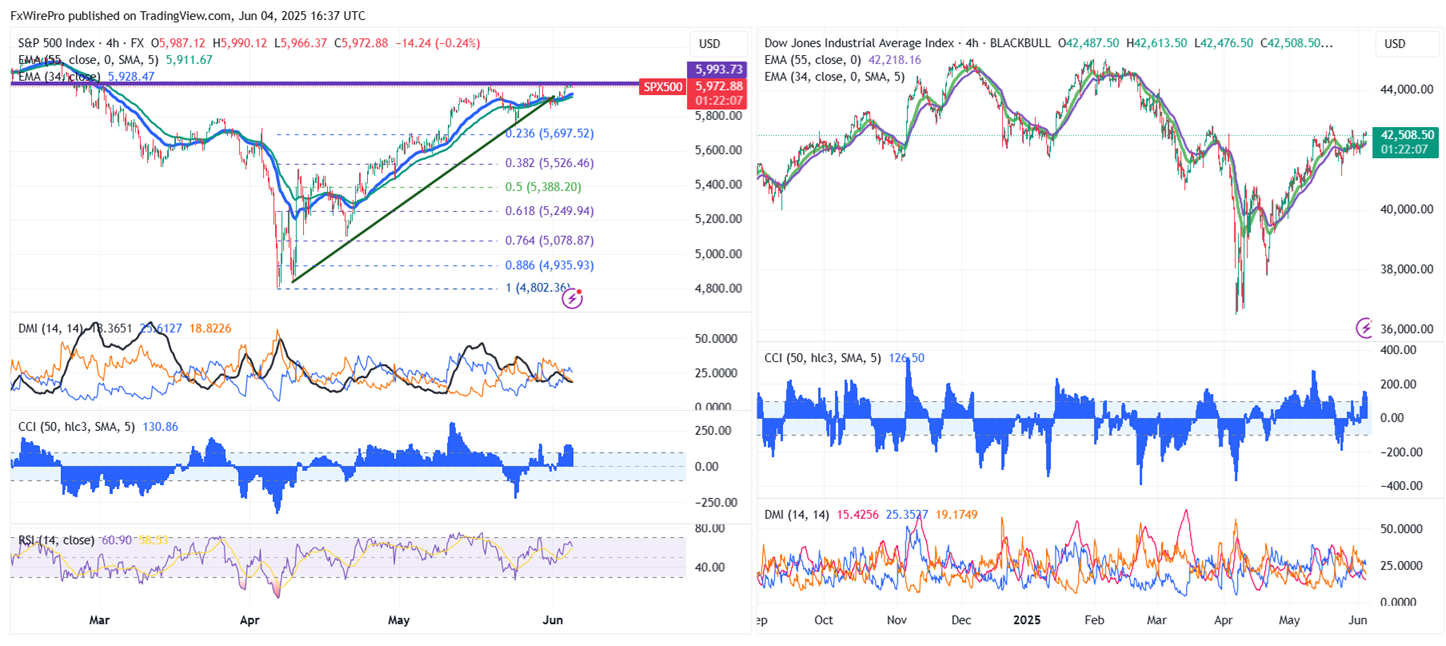Click the S&P 500 Index chart title
Screen dimensions: 1446x646
click(80, 43)
